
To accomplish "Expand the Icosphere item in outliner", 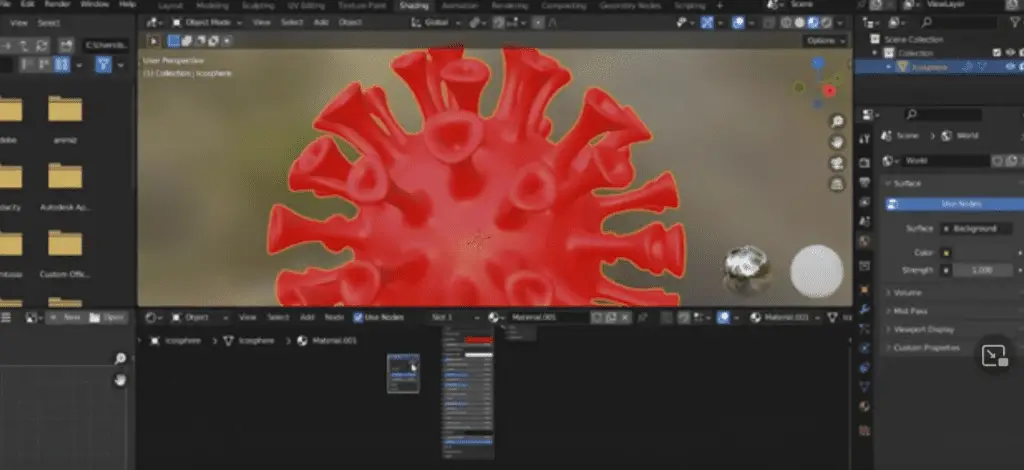I will tap(889, 67).
